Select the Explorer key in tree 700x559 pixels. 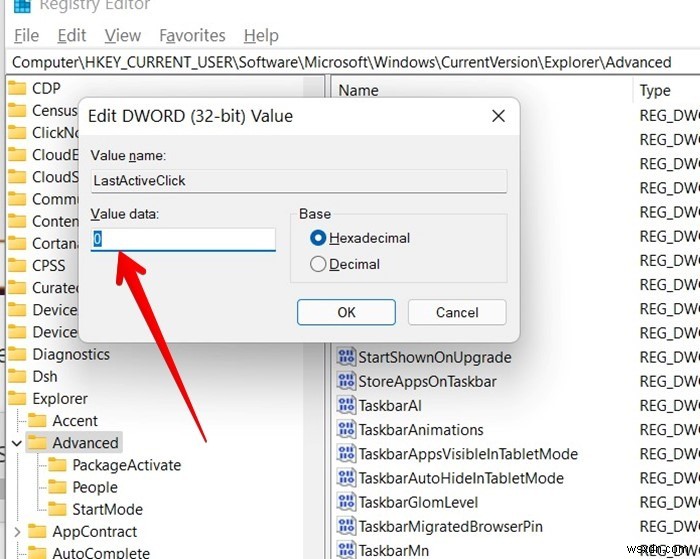60,398
